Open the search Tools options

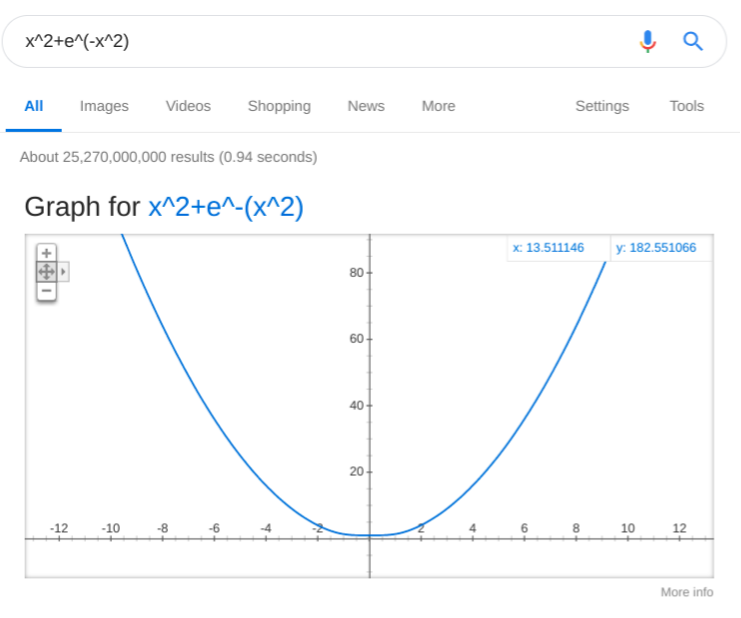687,106
